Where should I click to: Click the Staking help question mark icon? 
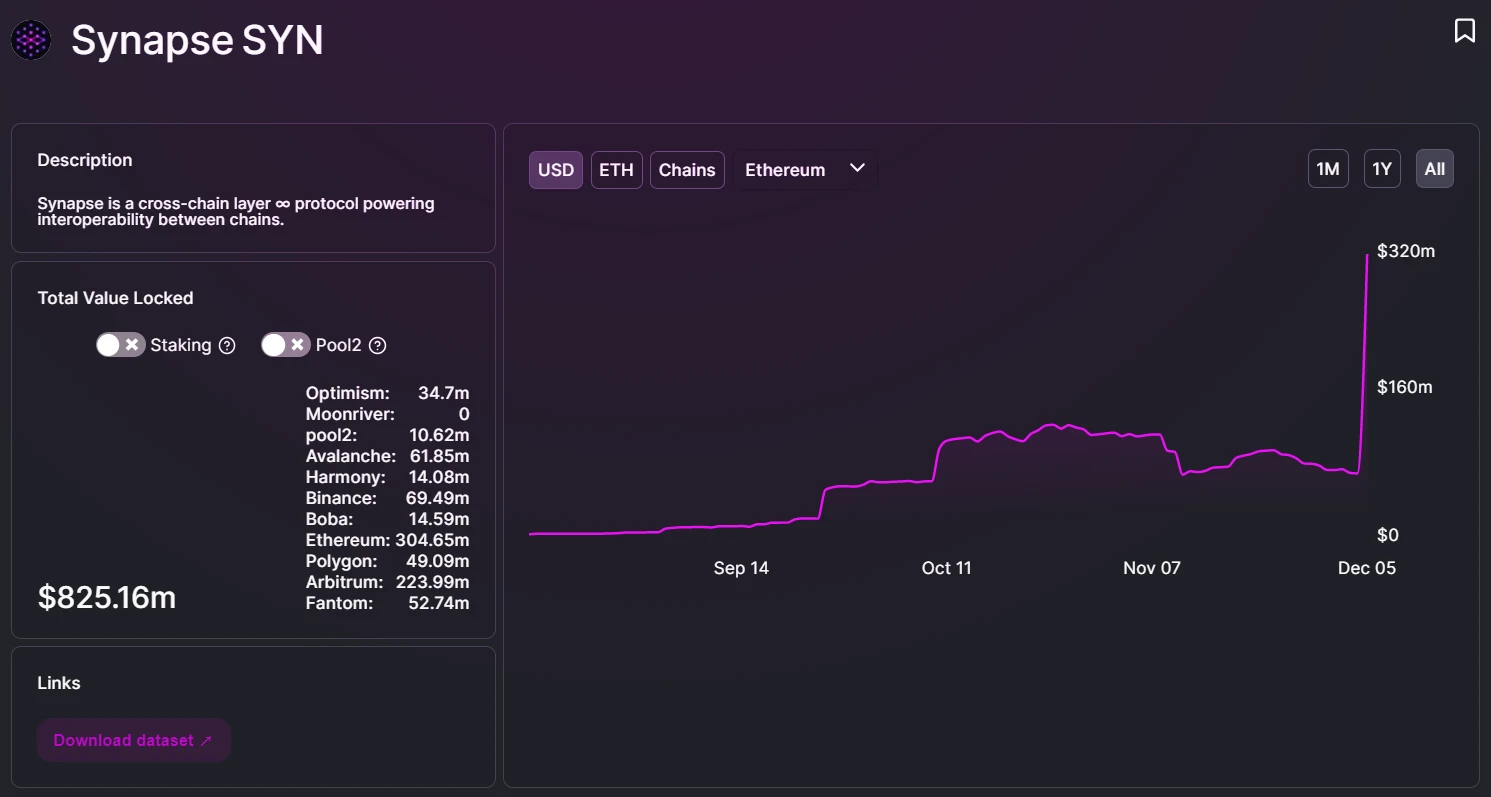point(227,345)
